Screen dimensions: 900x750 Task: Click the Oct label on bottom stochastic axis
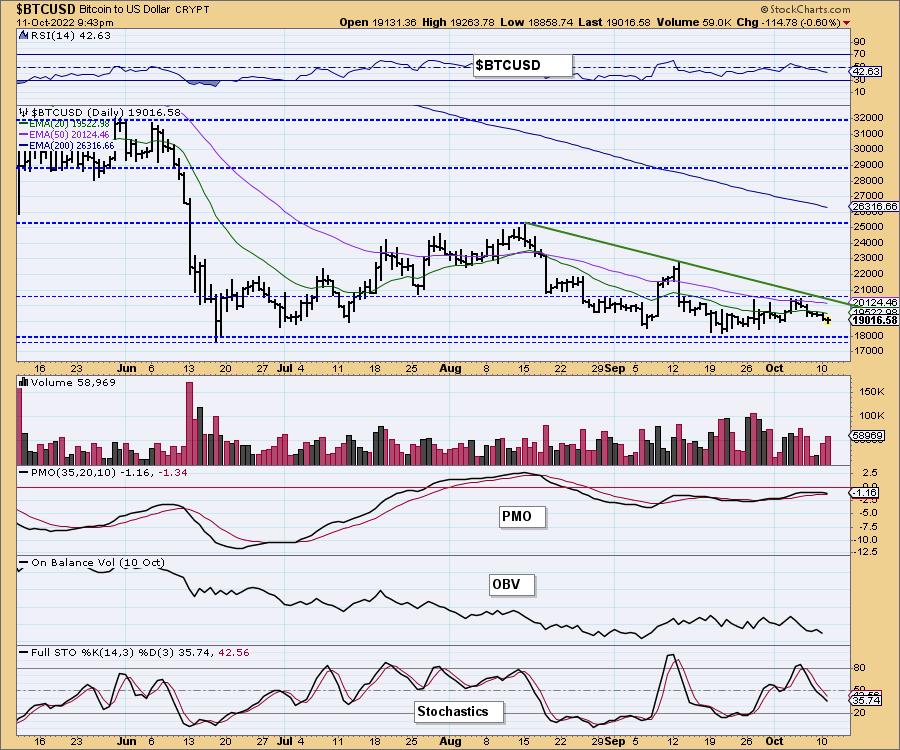tap(774, 741)
